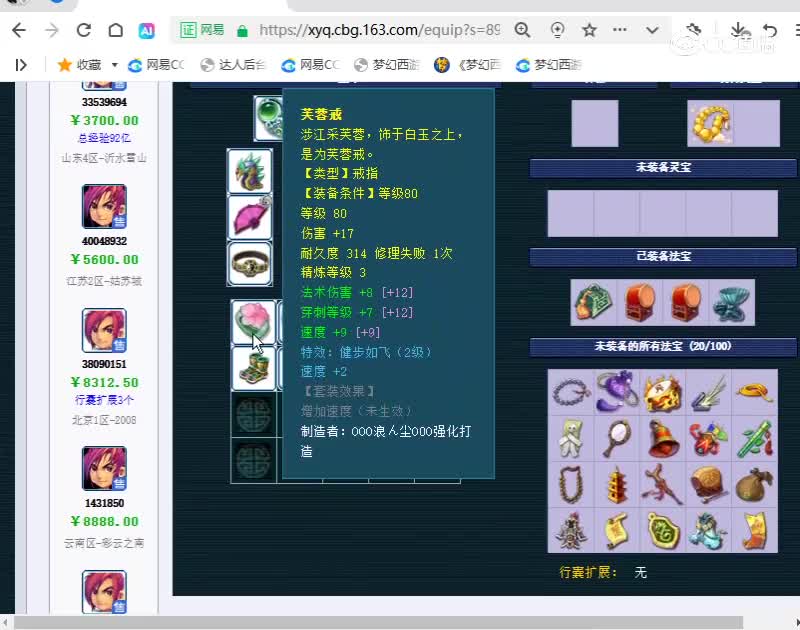The image size is (800, 630).
Task: Click the green bamboo flute treasure icon
Action: (x=754, y=438)
